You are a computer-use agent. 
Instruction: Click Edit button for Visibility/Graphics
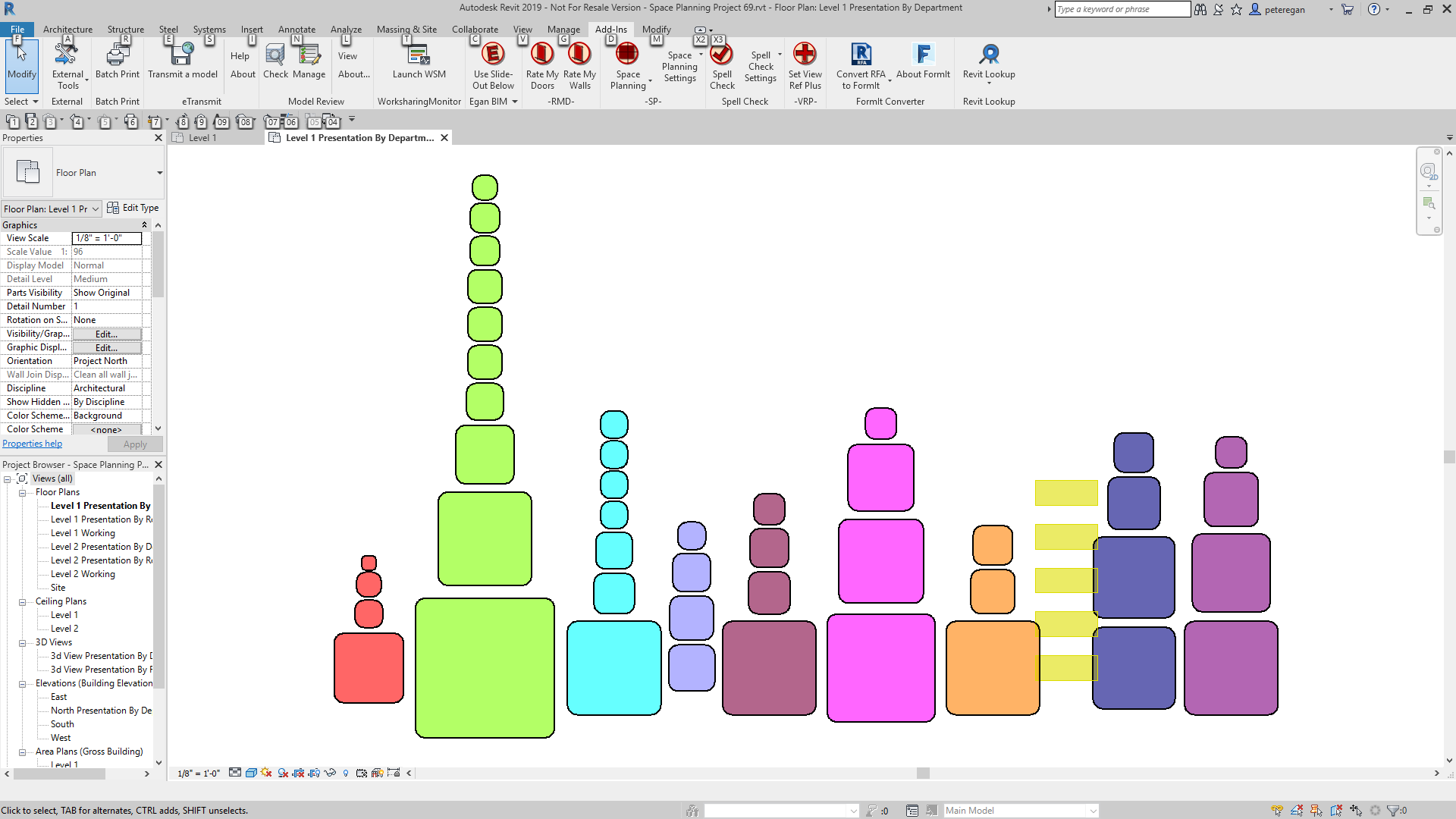pyautogui.click(x=106, y=334)
